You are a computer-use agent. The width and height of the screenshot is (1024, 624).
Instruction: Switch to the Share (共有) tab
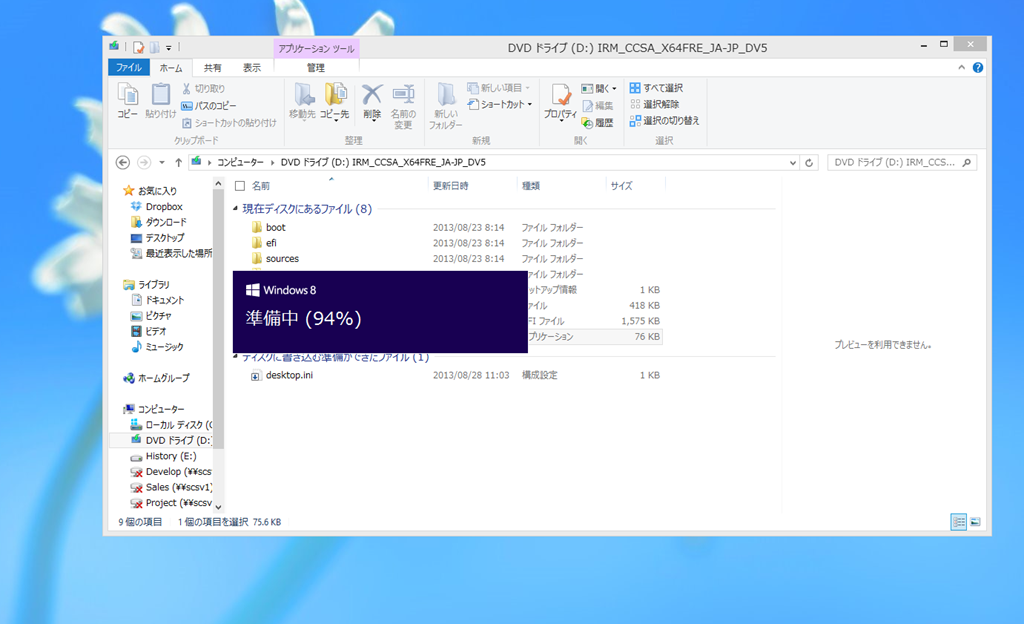click(x=212, y=68)
